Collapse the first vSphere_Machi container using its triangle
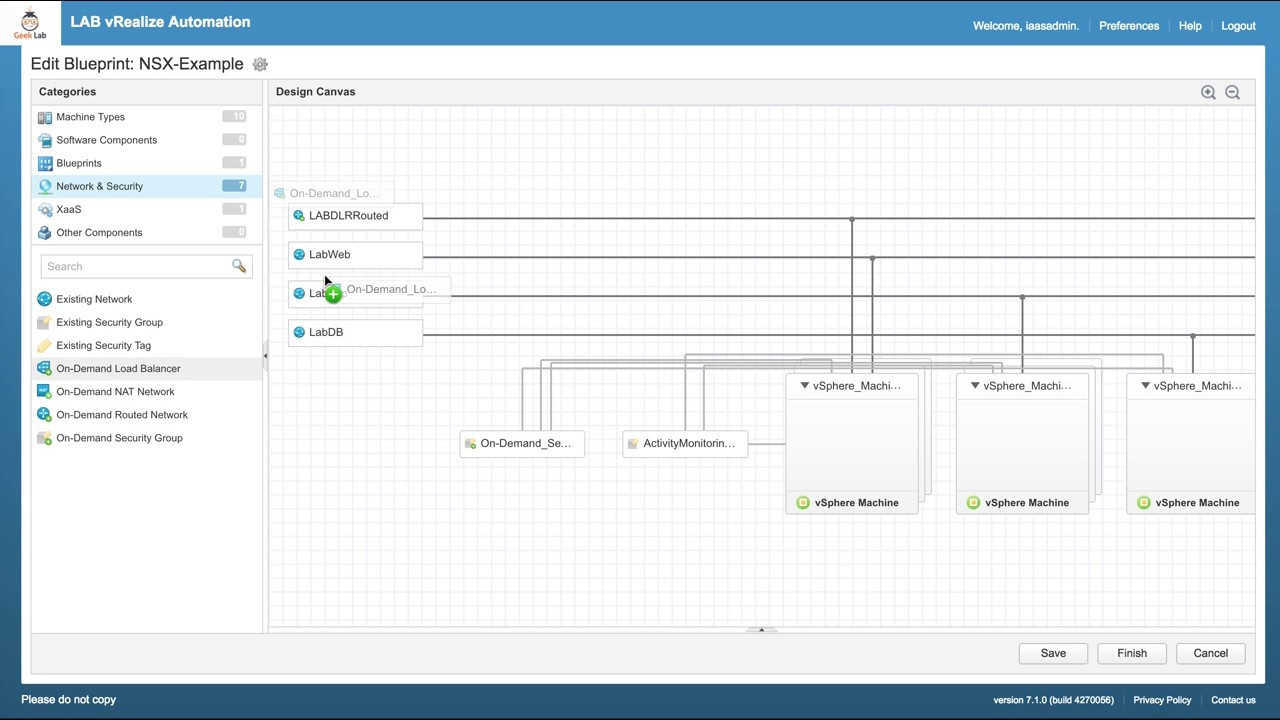 click(x=805, y=385)
